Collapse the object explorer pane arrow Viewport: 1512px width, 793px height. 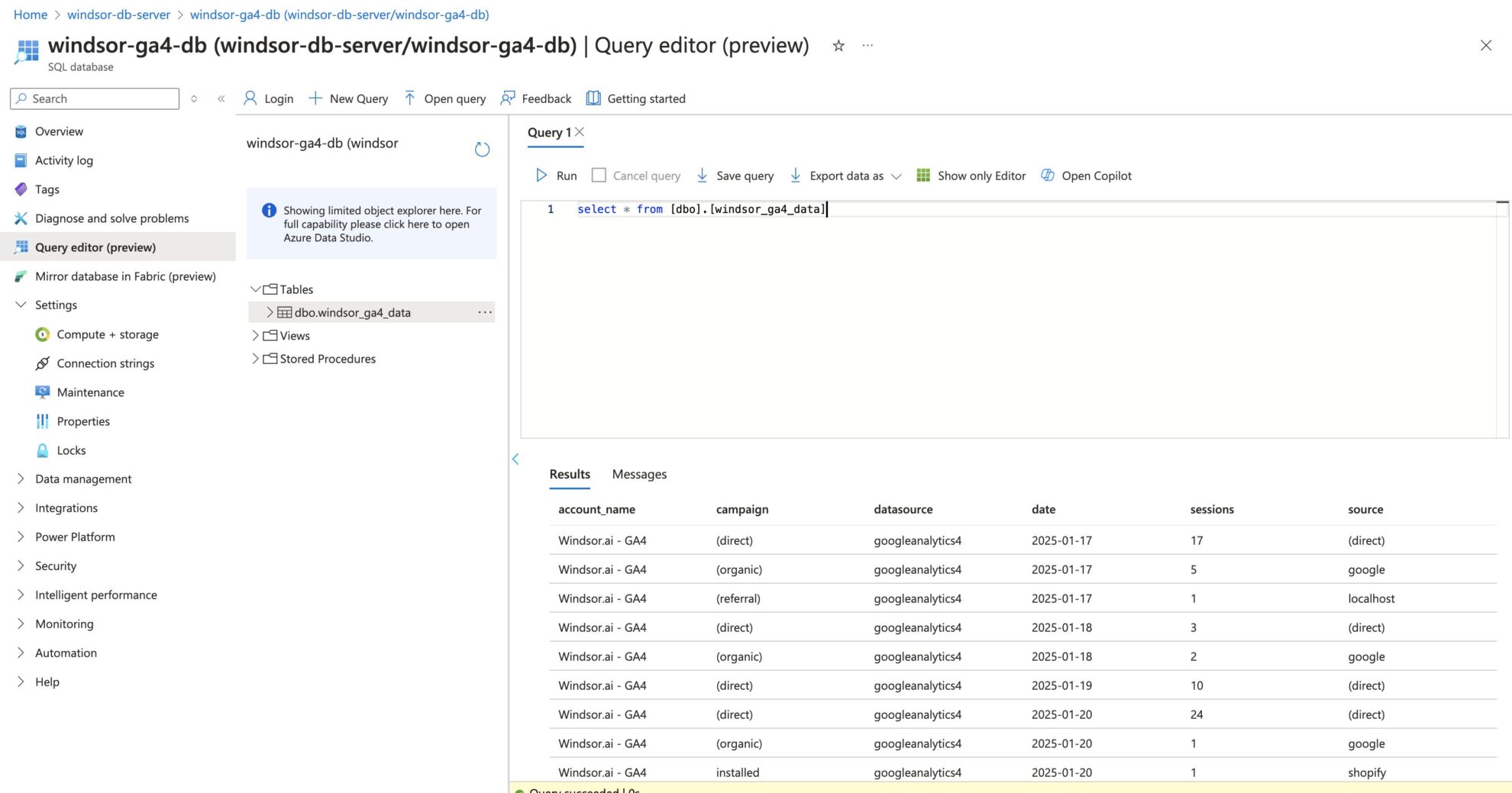pos(515,459)
